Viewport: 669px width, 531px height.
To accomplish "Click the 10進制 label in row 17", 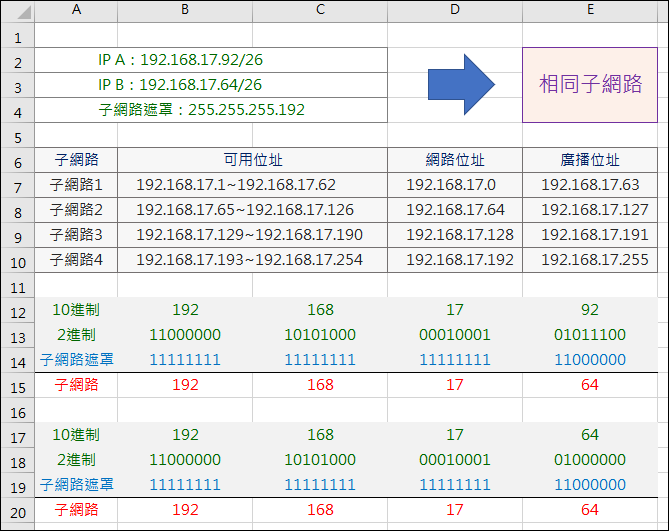I will tap(76, 435).
